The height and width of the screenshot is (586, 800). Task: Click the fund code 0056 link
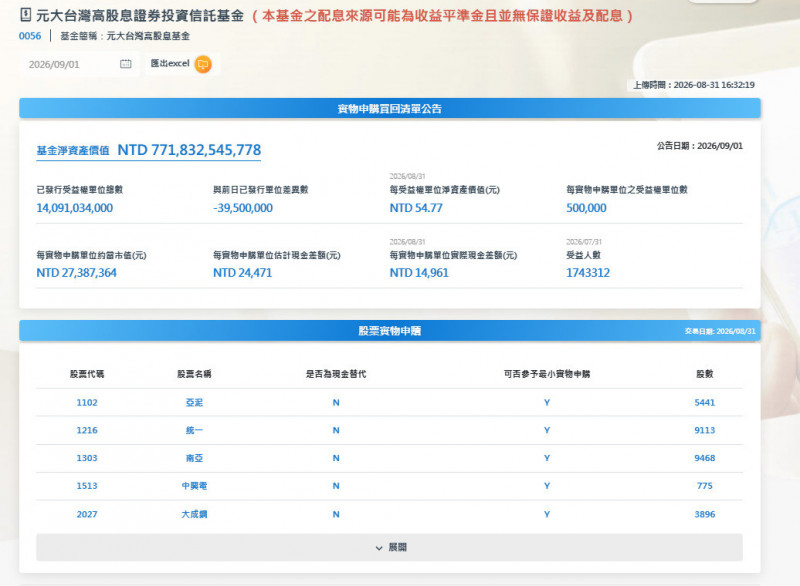point(30,36)
